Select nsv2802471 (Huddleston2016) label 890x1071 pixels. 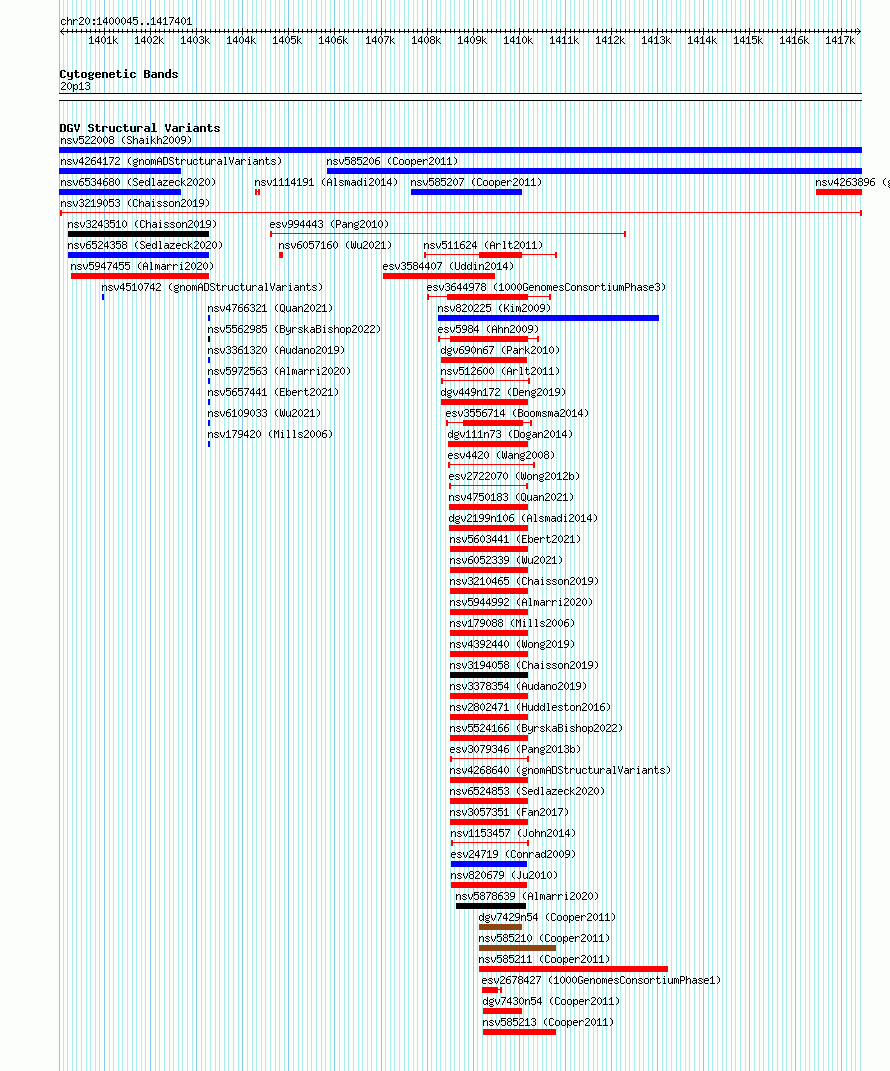(x=530, y=708)
